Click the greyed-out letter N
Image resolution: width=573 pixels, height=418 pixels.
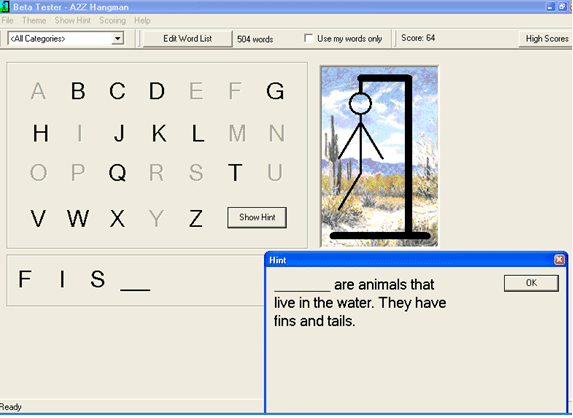click(277, 133)
